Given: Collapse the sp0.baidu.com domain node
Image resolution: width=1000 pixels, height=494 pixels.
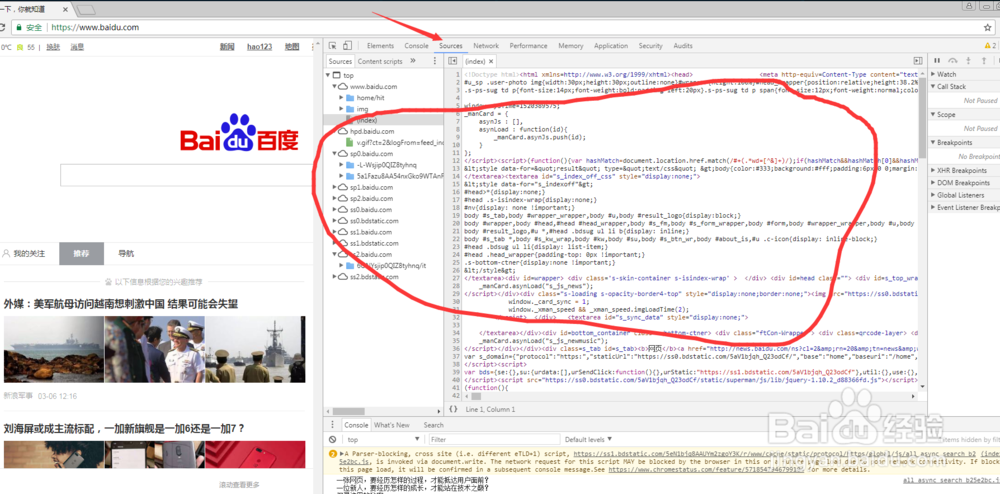Looking at the screenshot, I should 335,154.
